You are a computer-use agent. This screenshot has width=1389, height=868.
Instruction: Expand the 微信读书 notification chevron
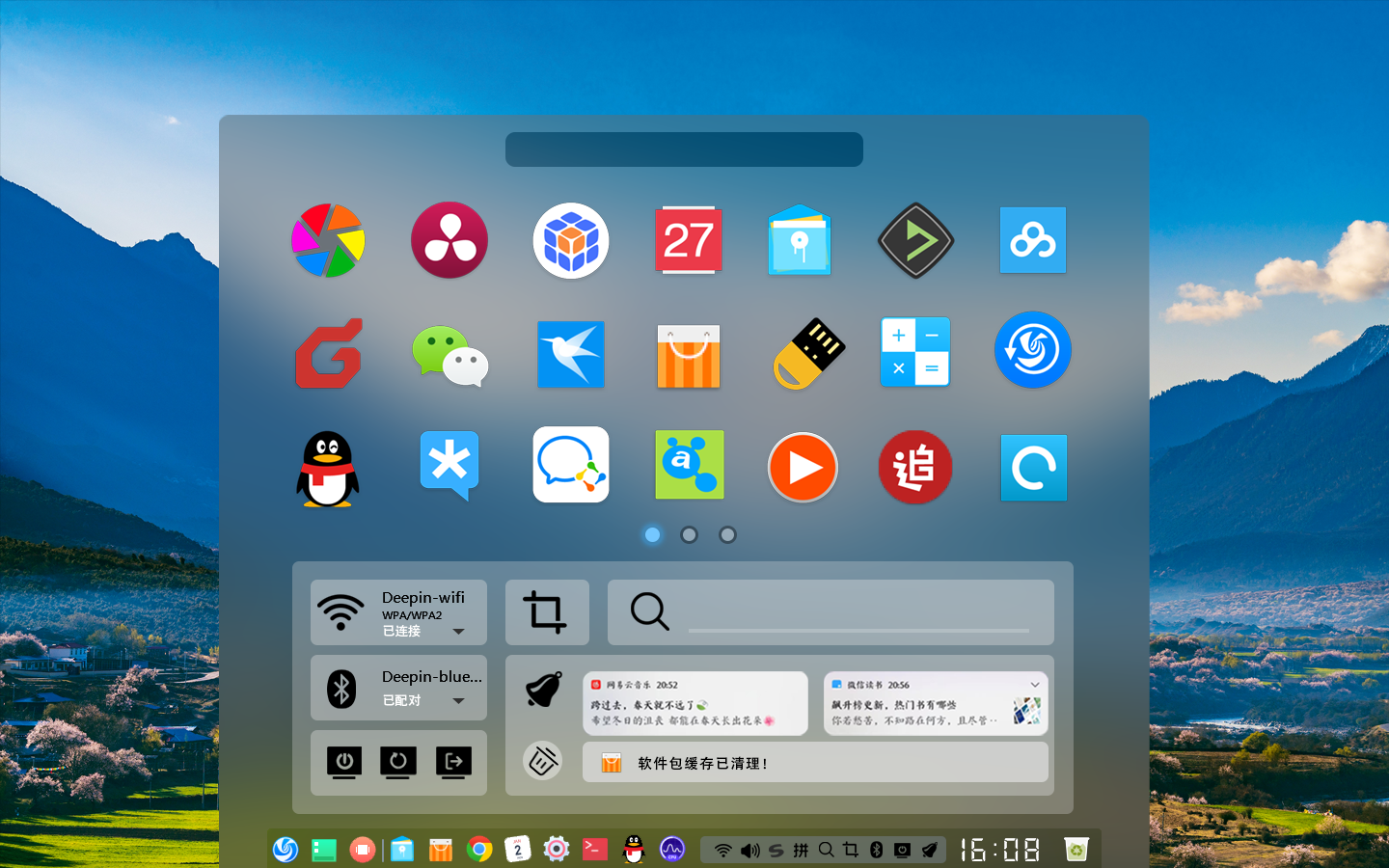point(1036,685)
